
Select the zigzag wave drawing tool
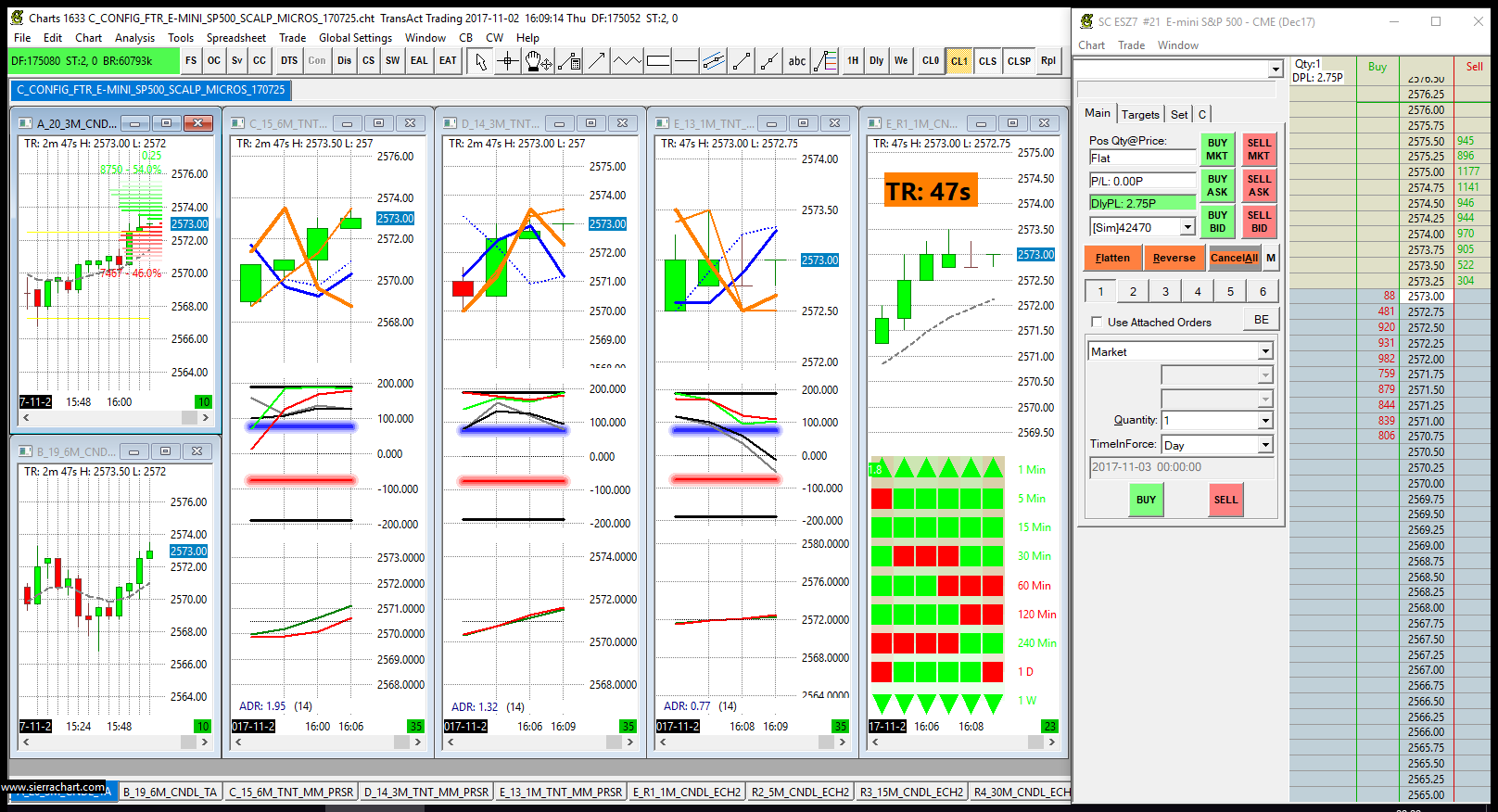click(x=628, y=61)
